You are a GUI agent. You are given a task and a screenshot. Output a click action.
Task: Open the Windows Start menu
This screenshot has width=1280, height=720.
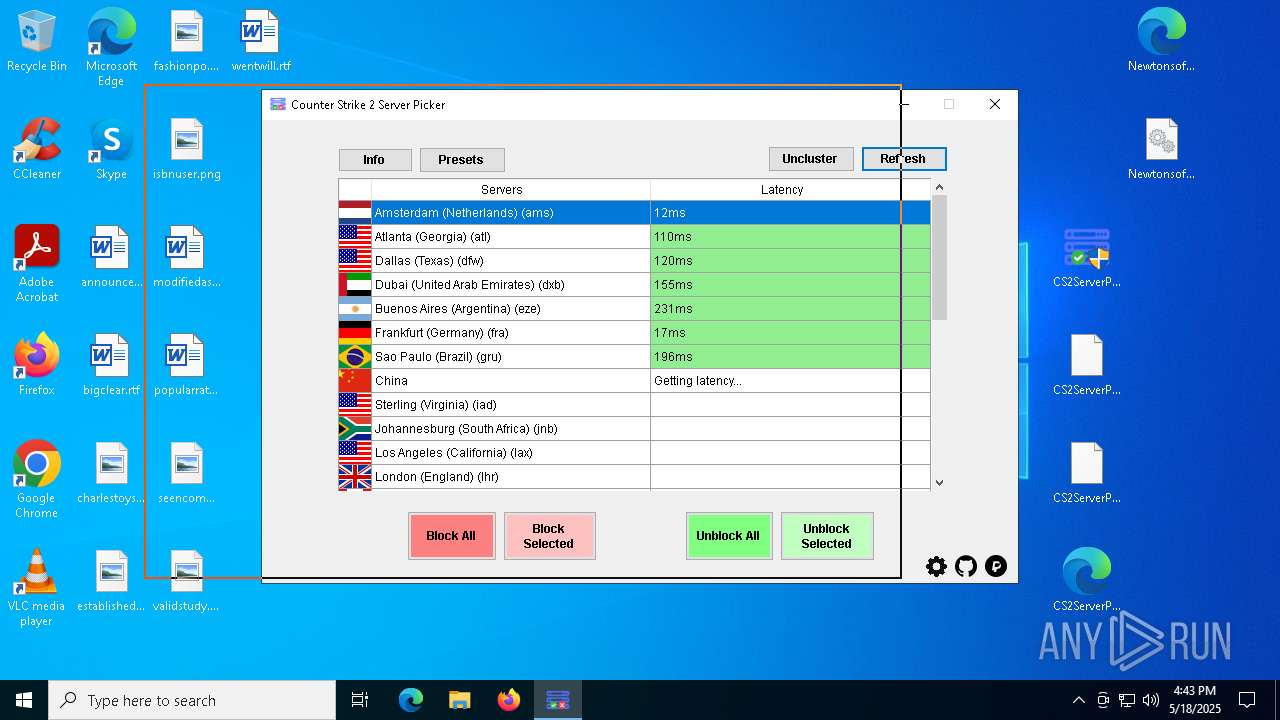tap(24, 700)
